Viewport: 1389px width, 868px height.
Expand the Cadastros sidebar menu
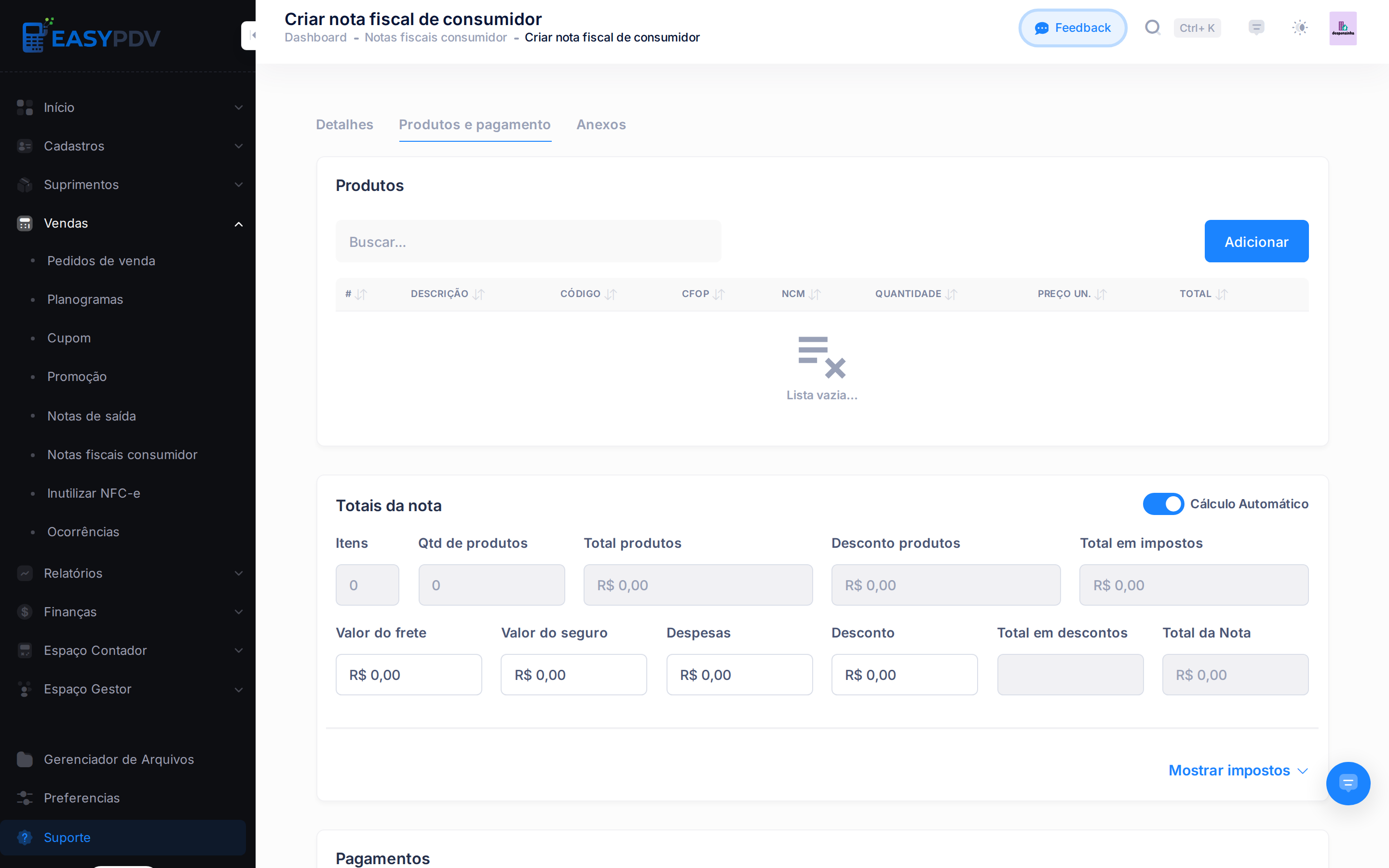[127, 146]
